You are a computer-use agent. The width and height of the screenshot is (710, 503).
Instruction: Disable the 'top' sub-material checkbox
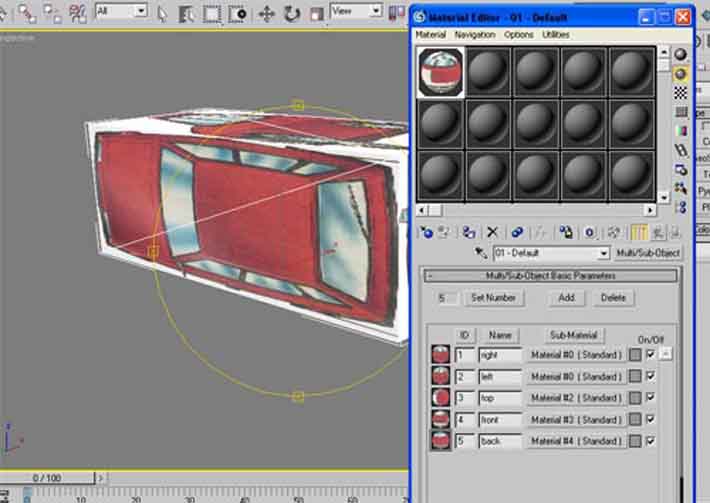point(651,398)
